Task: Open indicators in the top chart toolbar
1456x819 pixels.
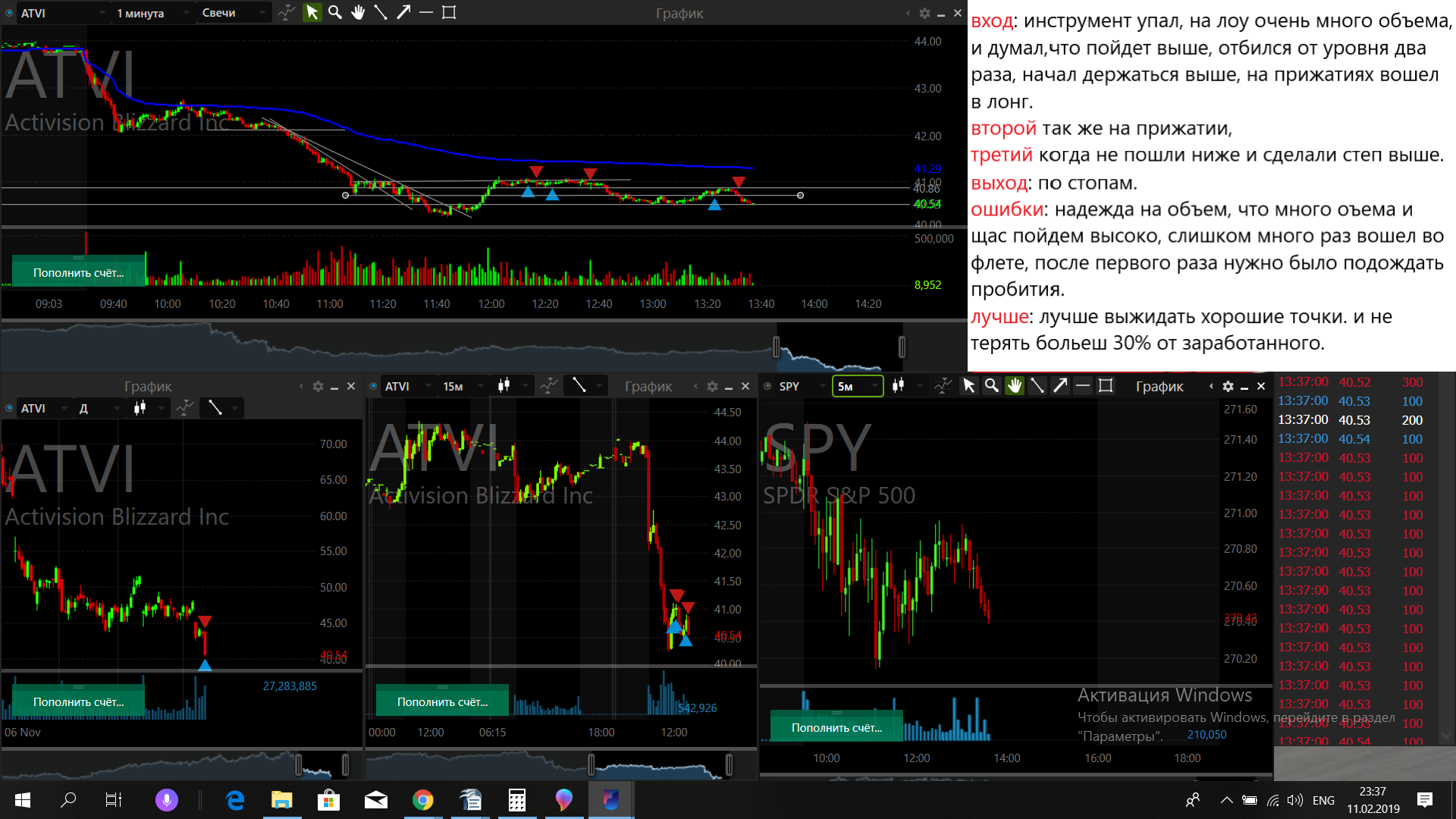Action: 286,12
